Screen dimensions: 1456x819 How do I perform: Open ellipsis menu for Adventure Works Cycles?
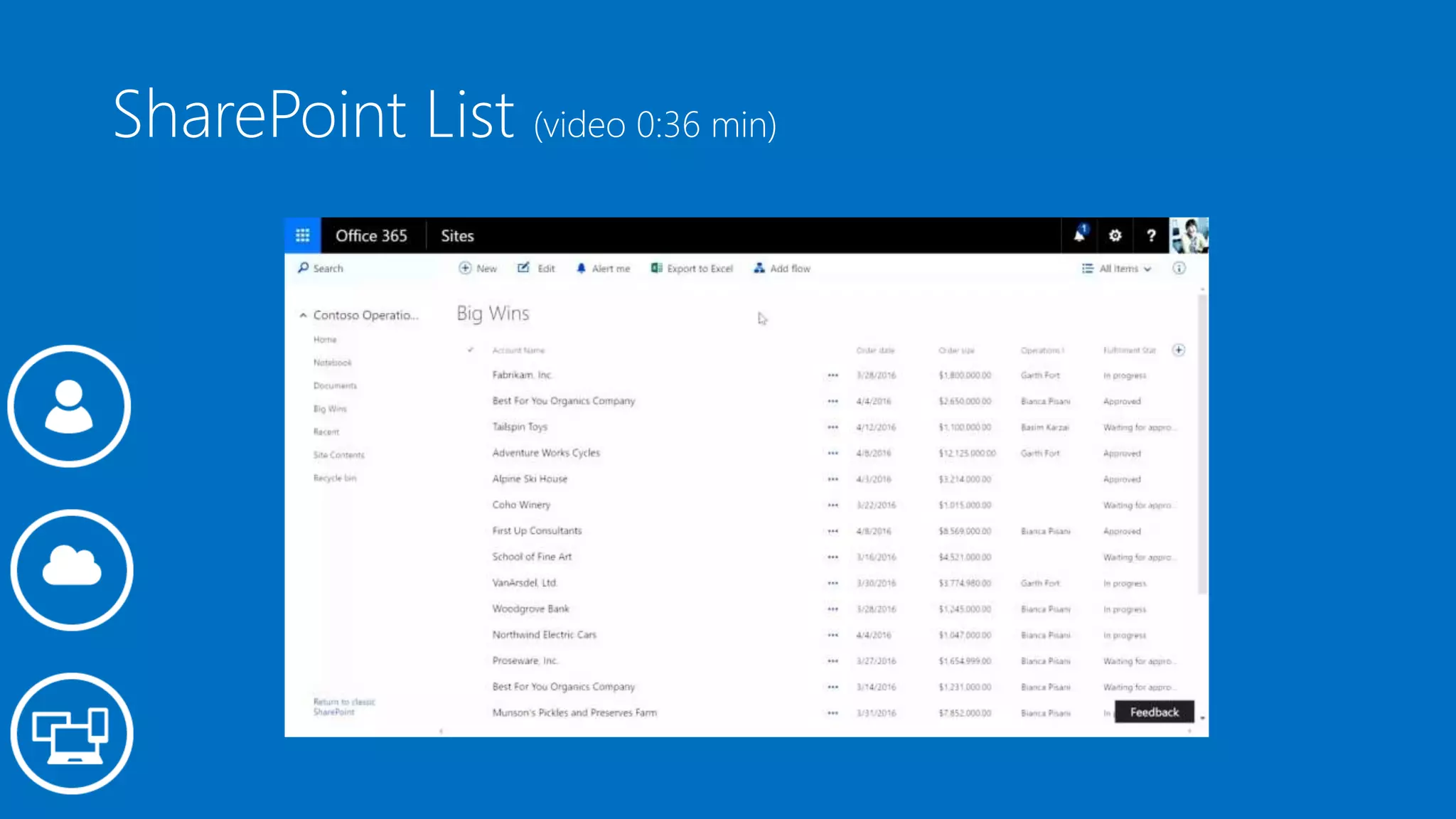pyautogui.click(x=833, y=453)
